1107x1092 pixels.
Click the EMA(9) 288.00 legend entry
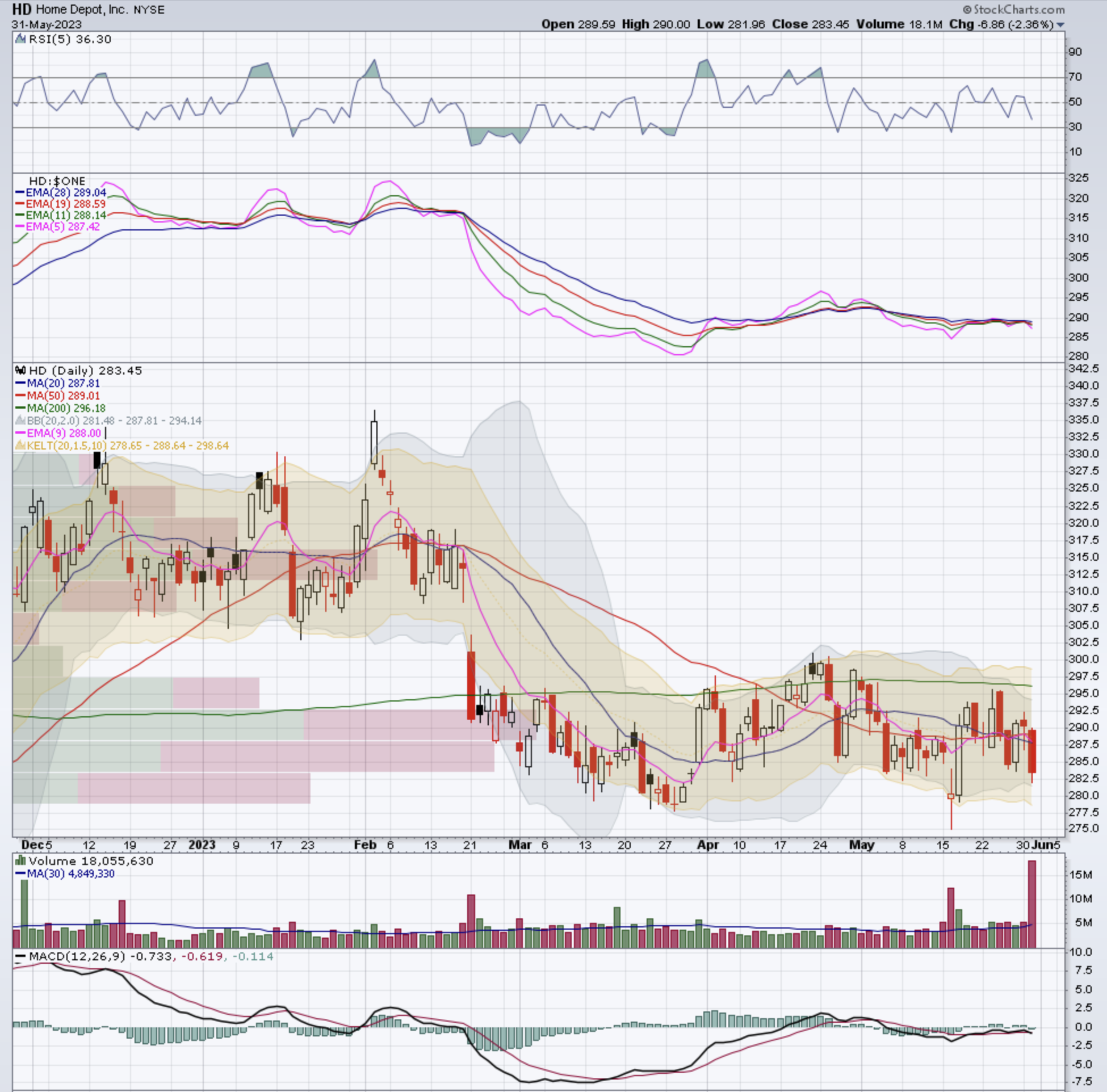[64, 433]
